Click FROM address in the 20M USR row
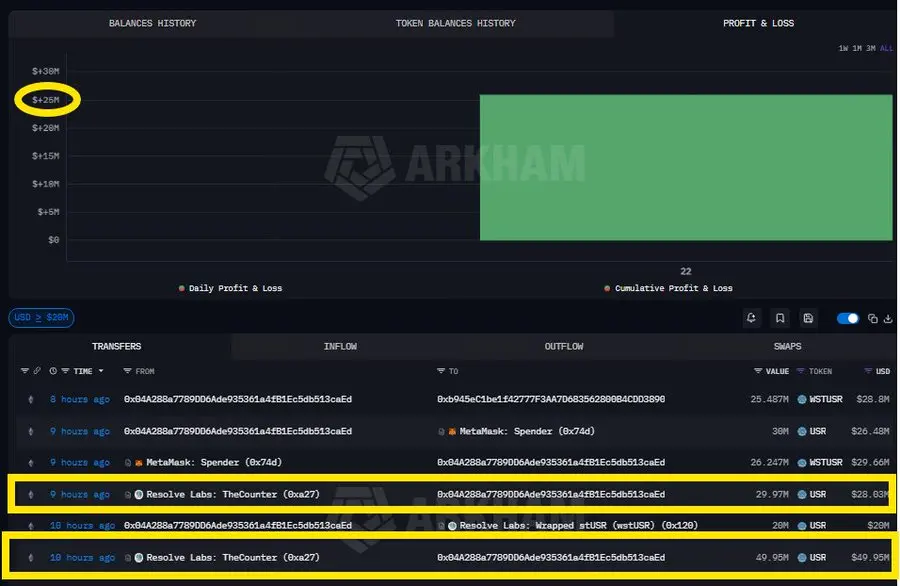Image resolution: width=900 pixels, height=586 pixels. (238, 525)
